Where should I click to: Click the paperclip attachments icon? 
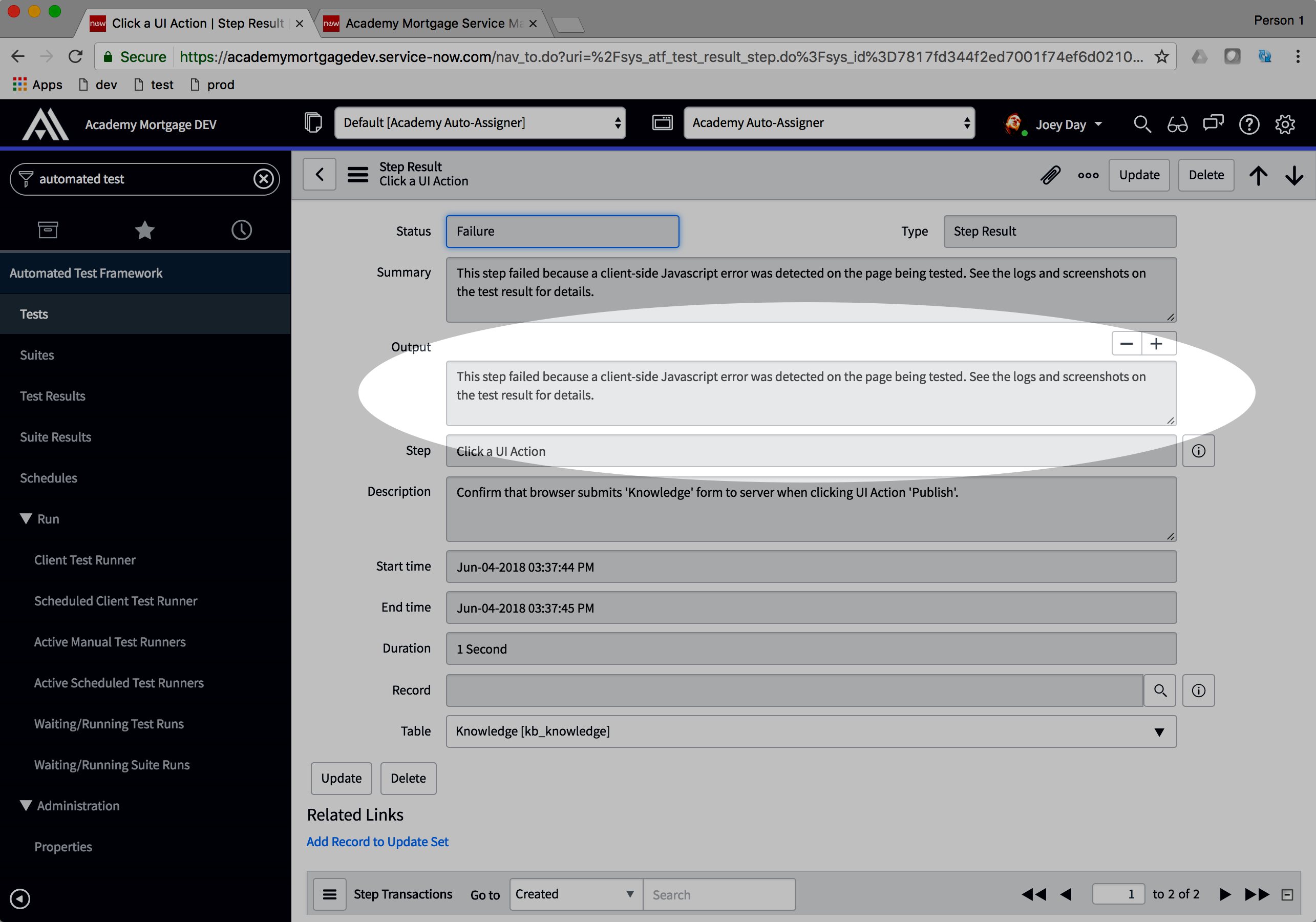1051,175
